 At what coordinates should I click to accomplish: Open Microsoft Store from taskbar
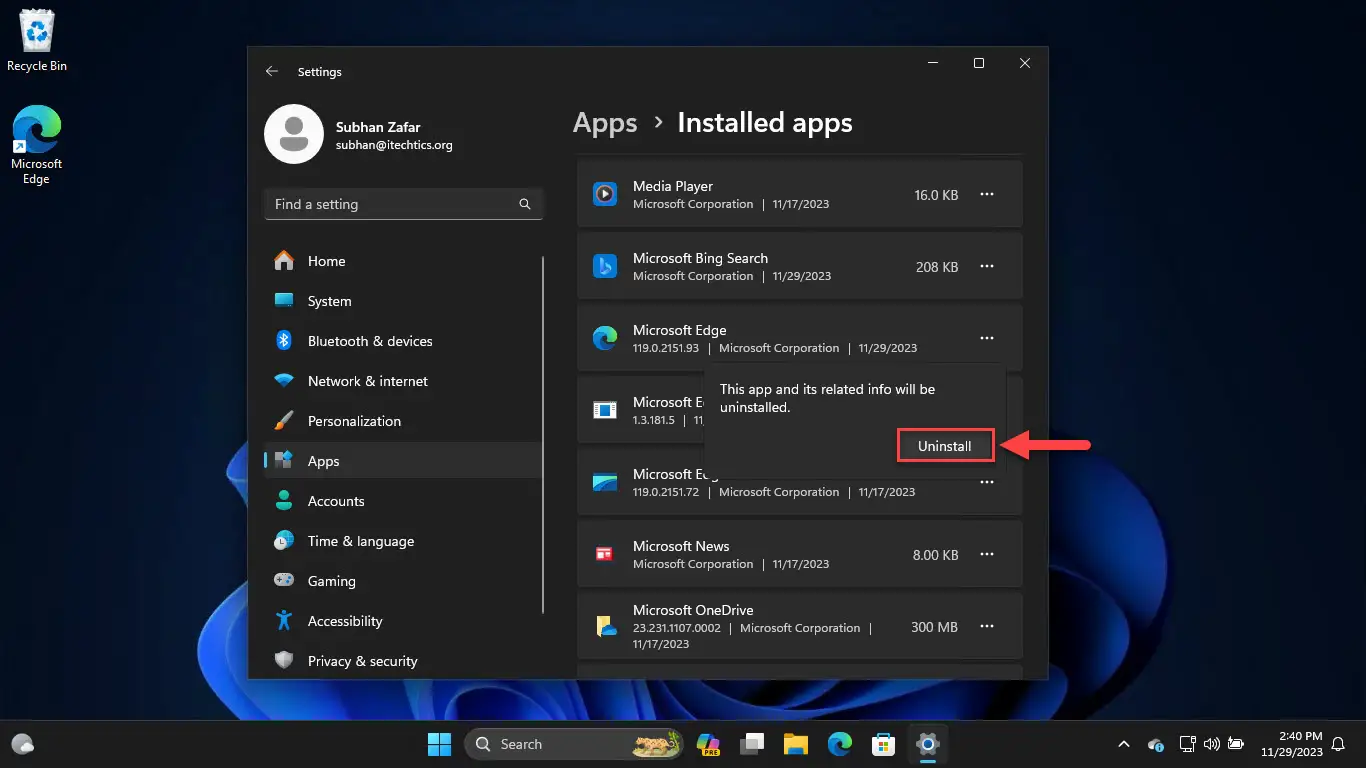884,744
